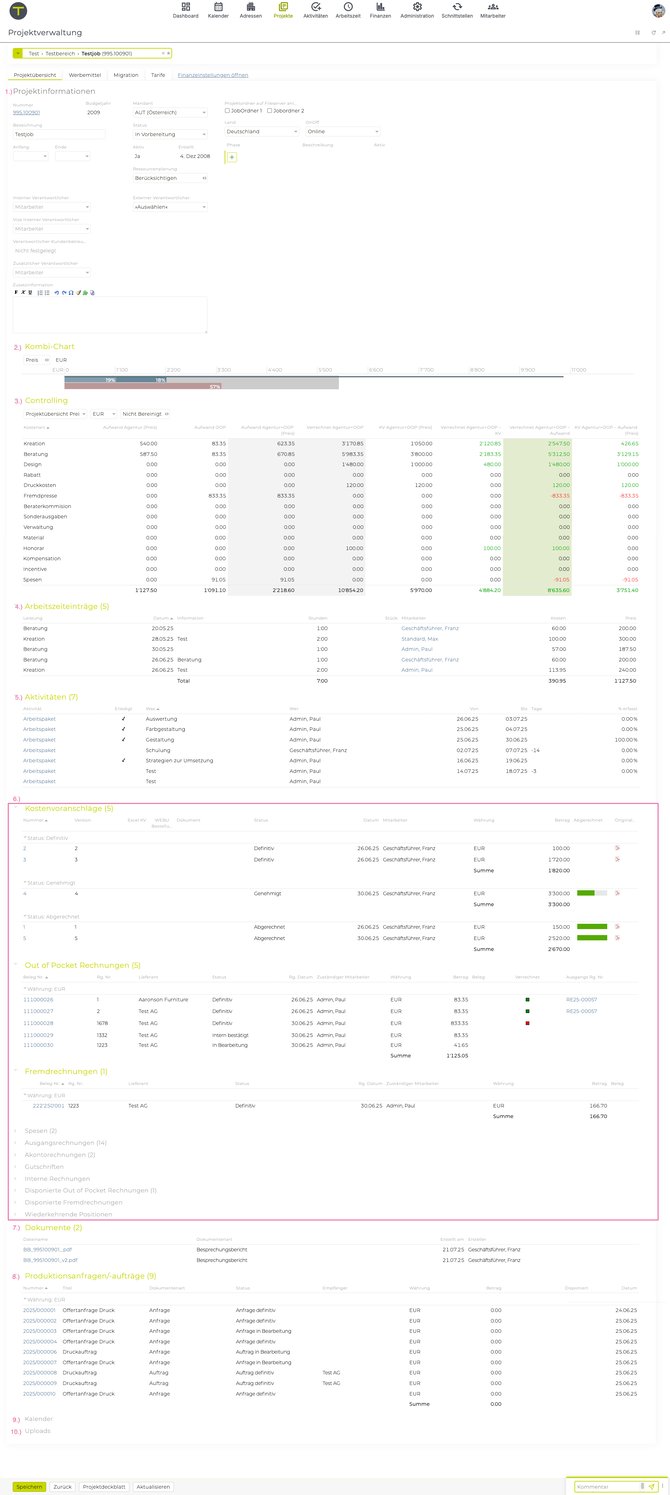
Task: Open the Mitarbeiter module
Action: 492,11
